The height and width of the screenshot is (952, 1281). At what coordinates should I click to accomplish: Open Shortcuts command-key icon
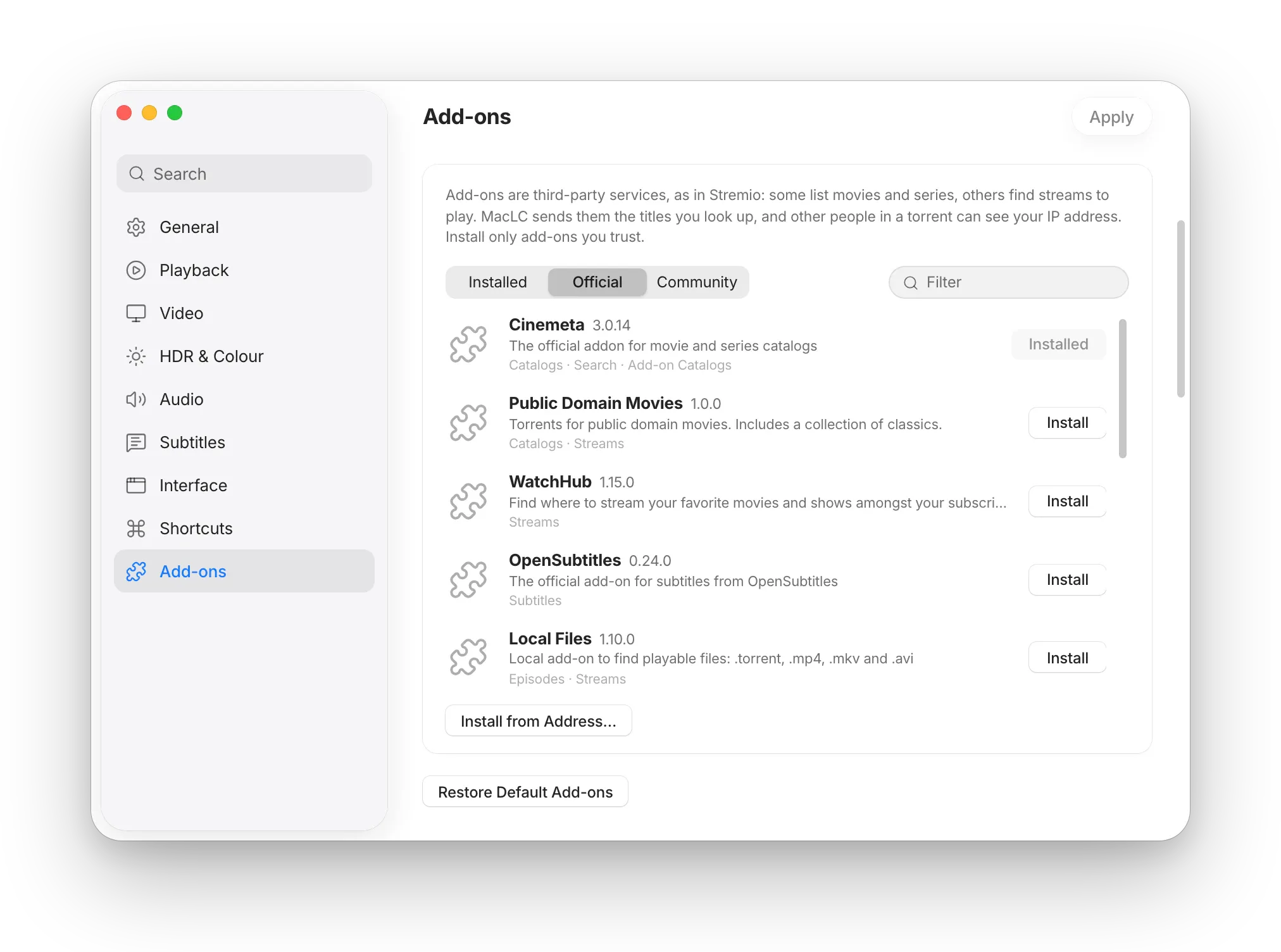[136, 529]
